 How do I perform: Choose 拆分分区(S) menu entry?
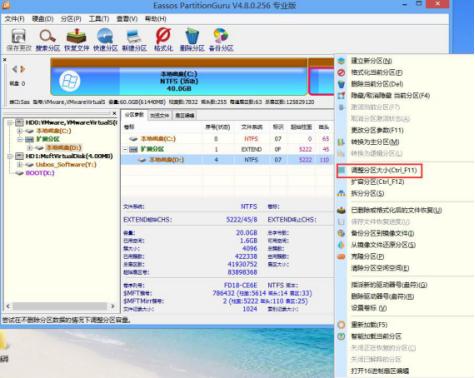(x=367, y=193)
